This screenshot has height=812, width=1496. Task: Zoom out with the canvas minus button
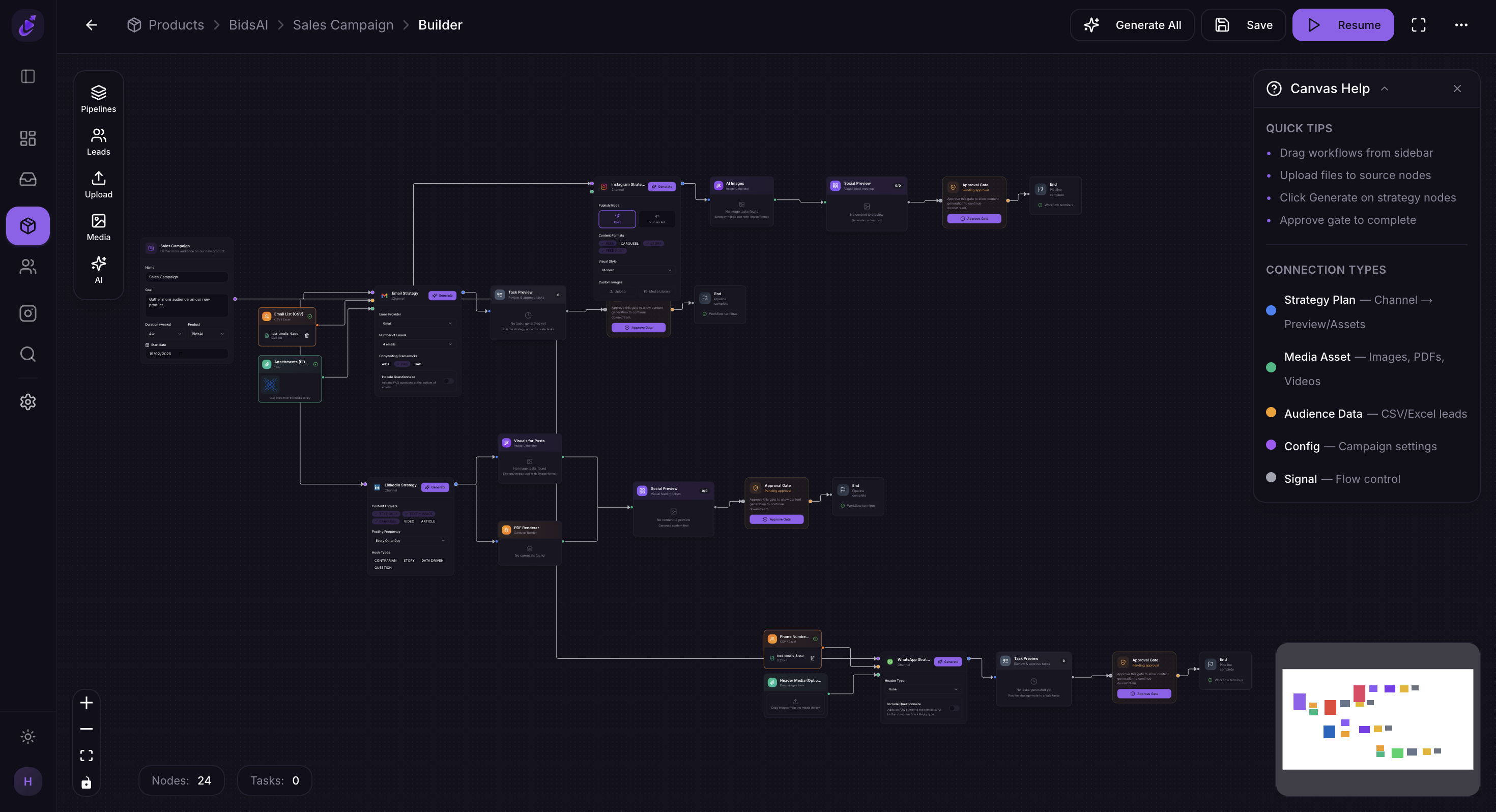(87, 729)
